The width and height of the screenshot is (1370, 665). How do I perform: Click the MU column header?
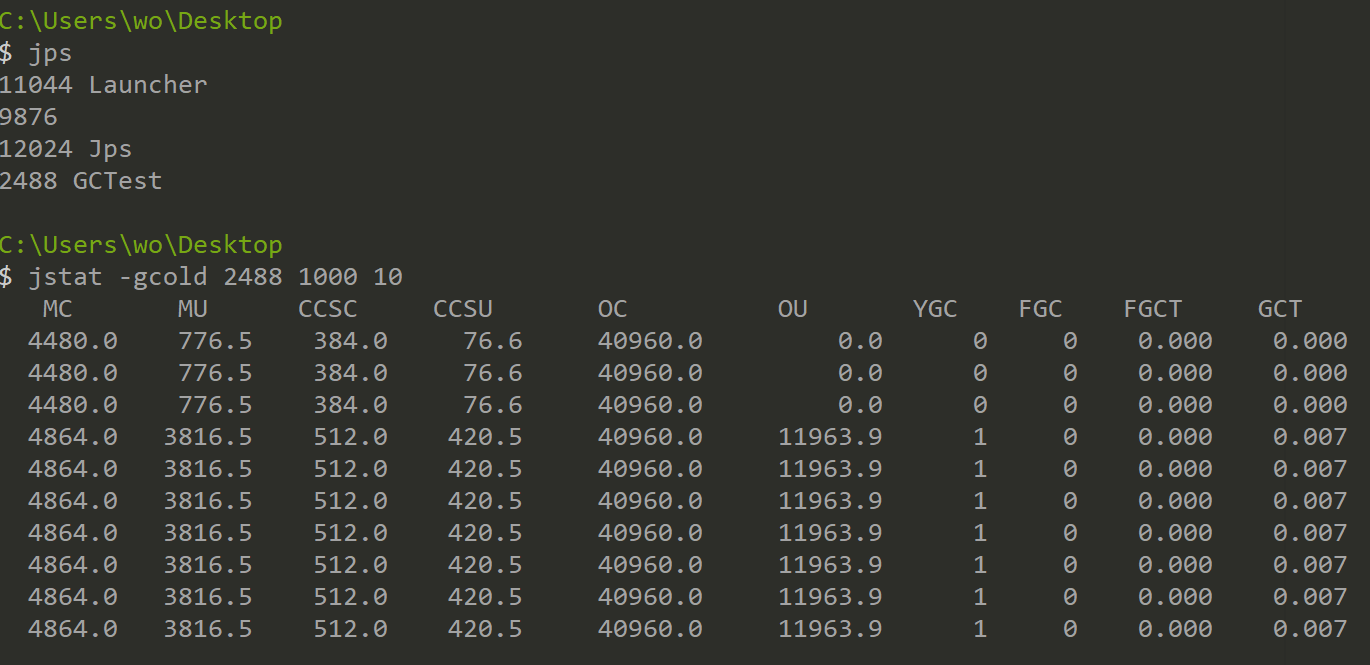[x=192, y=309]
